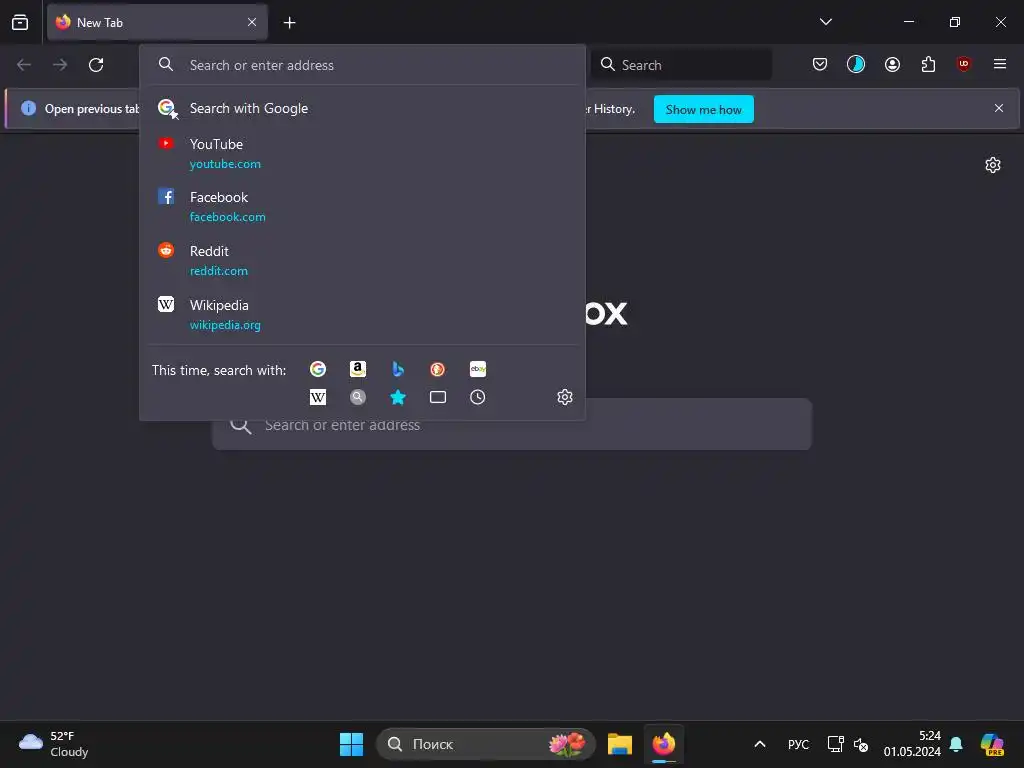Open the muted volume tray icon

point(861,744)
